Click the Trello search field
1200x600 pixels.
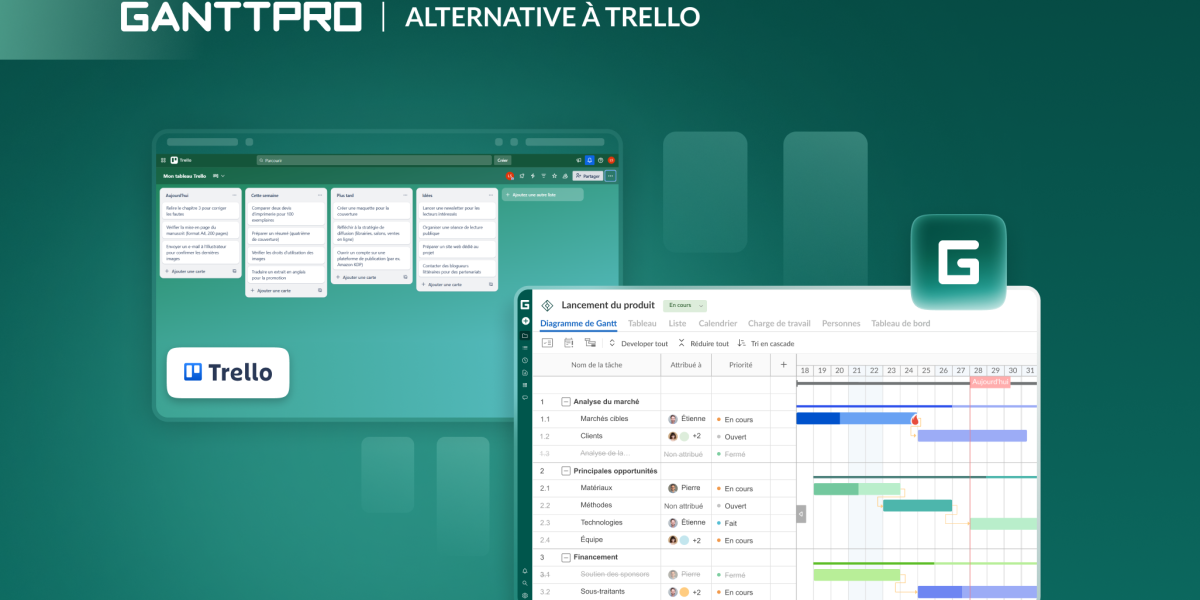pos(374,160)
